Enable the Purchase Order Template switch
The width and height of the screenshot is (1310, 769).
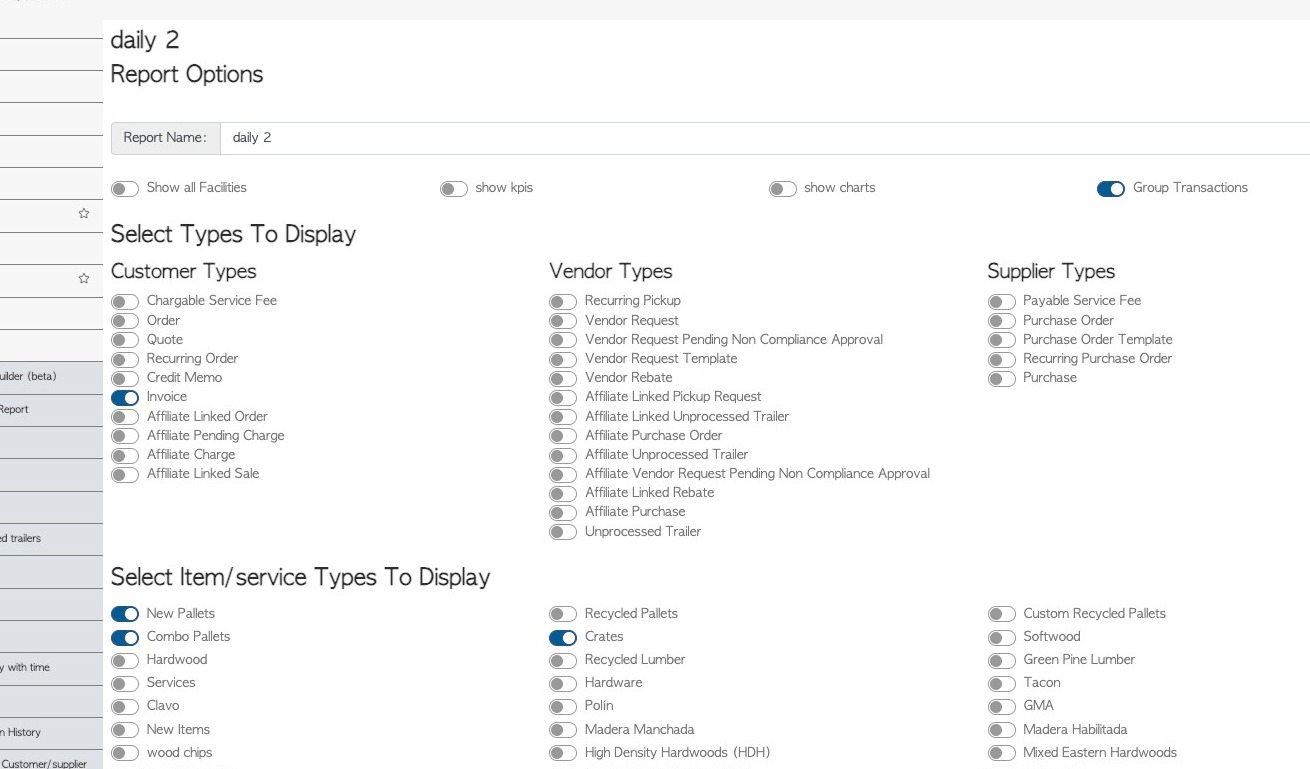1001,341
